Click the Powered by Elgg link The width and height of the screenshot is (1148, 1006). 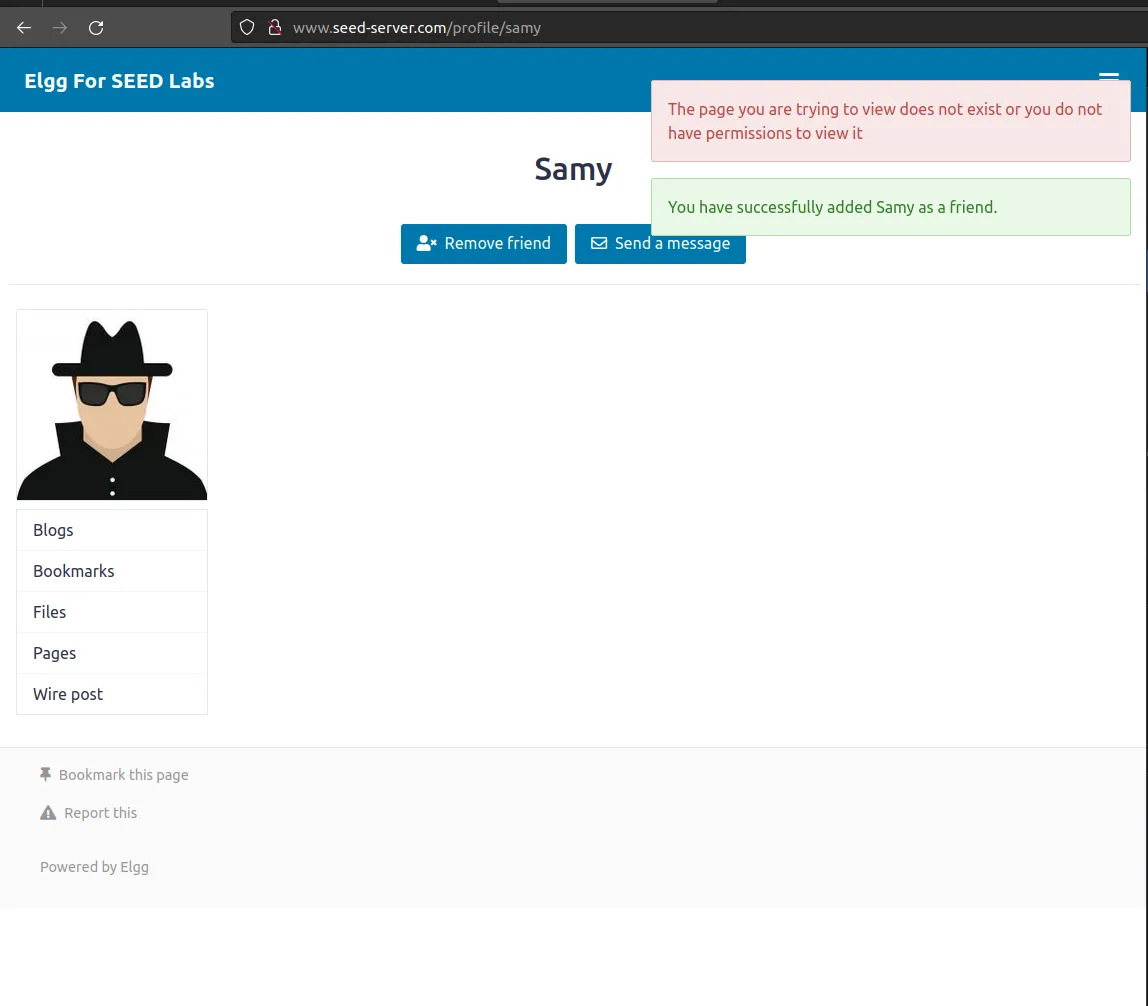pos(94,867)
